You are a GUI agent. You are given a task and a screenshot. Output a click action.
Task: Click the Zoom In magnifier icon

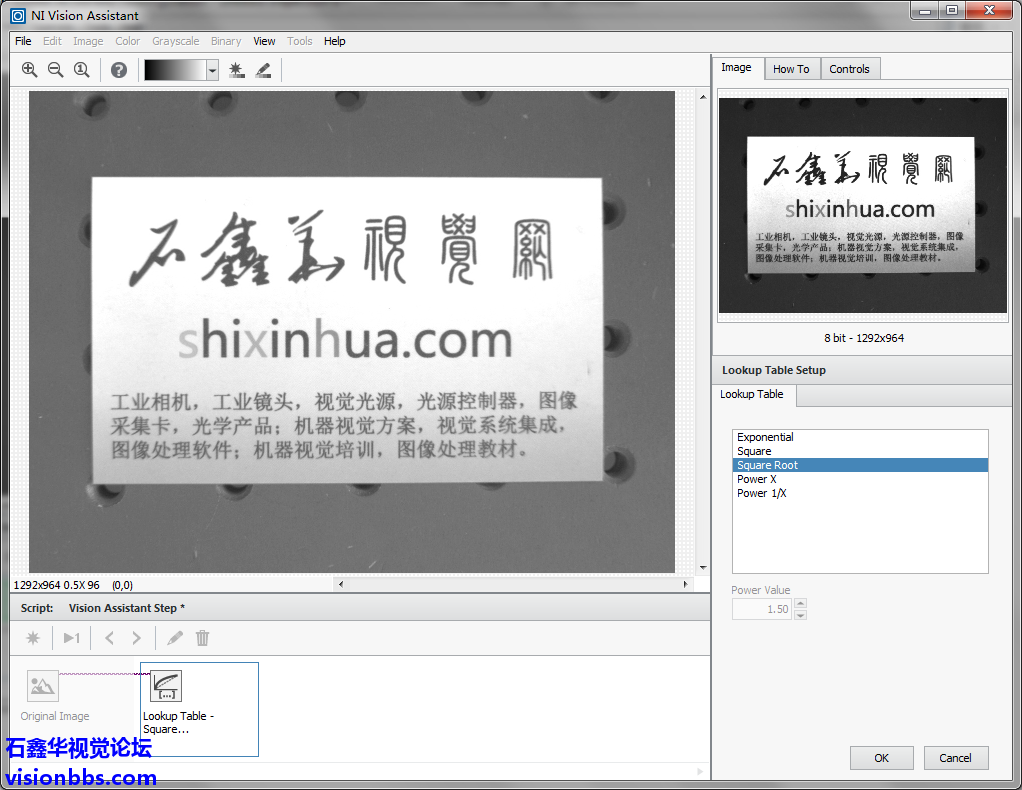click(29, 70)
